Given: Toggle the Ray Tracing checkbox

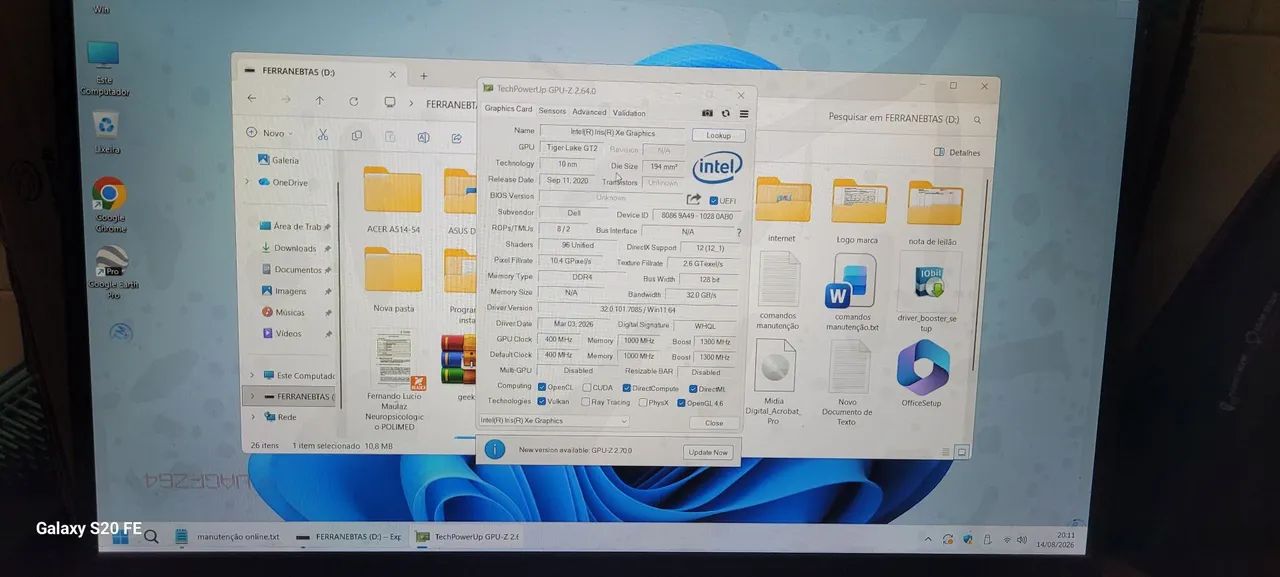Looking at the screenshot, I should click(x=586, y=403).
